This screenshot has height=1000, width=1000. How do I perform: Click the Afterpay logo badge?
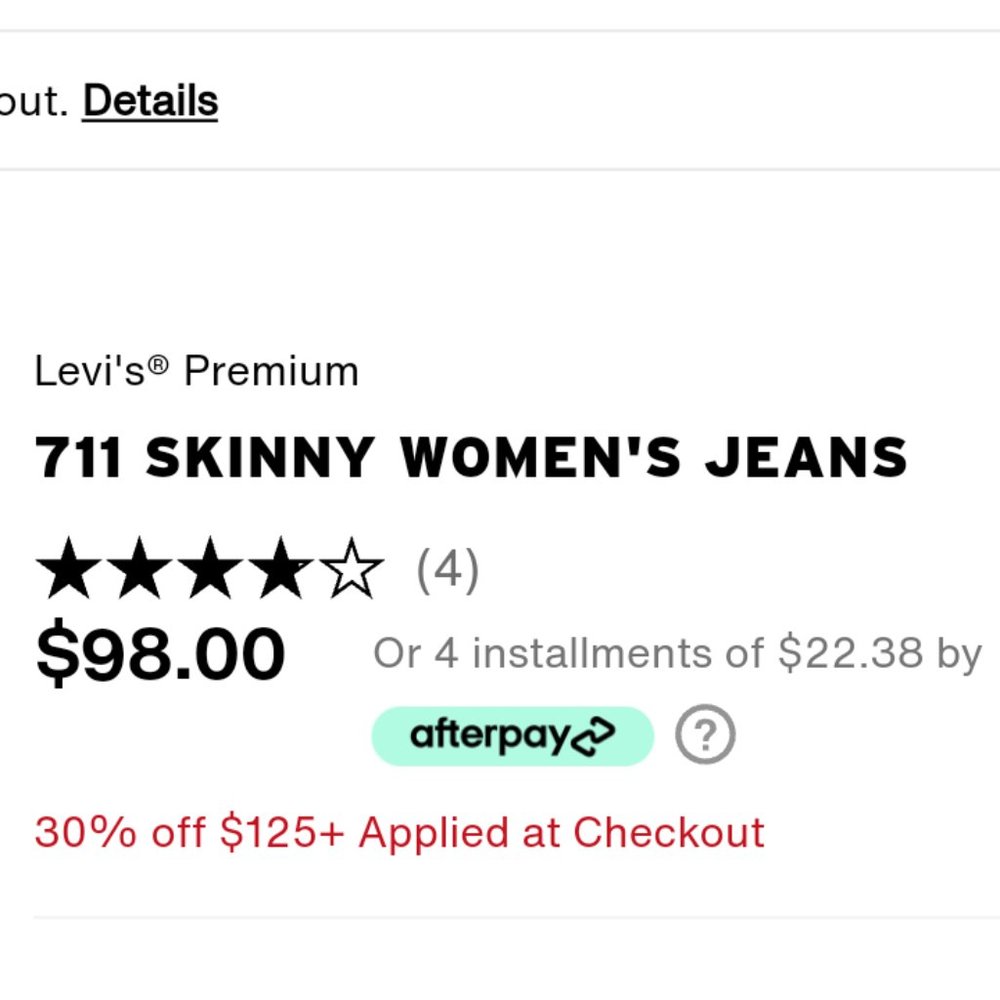pos(511,734)
